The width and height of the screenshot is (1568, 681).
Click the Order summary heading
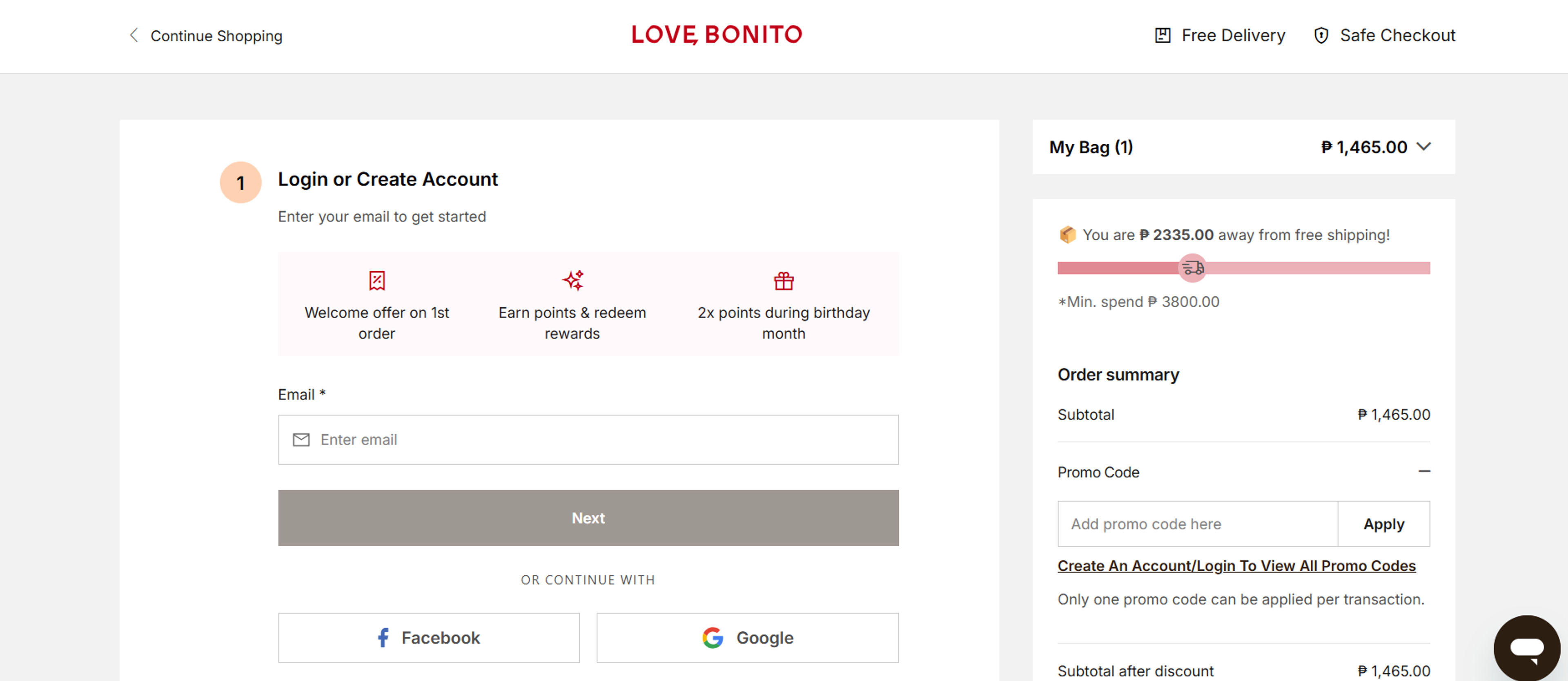coord(1118,375)
